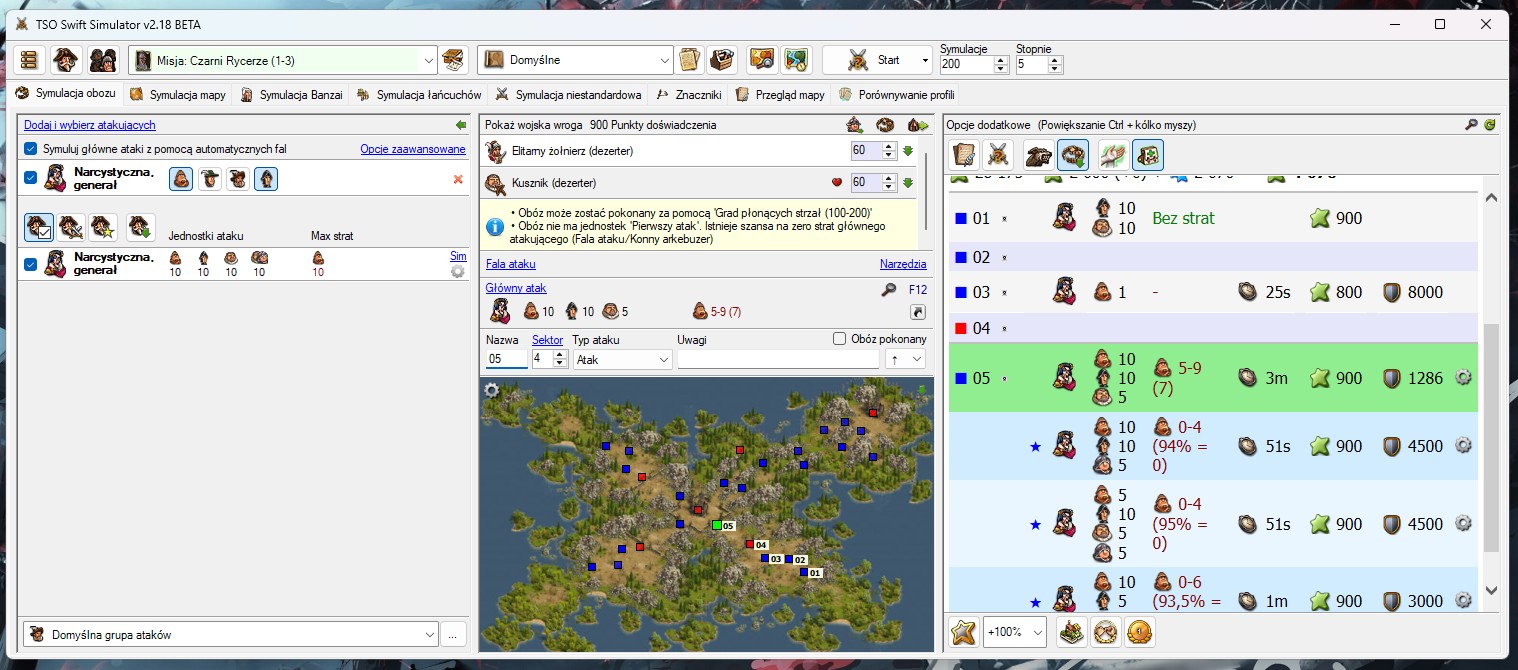Viewport: 1518px width, 670px height.
Task: Toggle the green-hat bowman unit icon
Action: tap(209, 179)
